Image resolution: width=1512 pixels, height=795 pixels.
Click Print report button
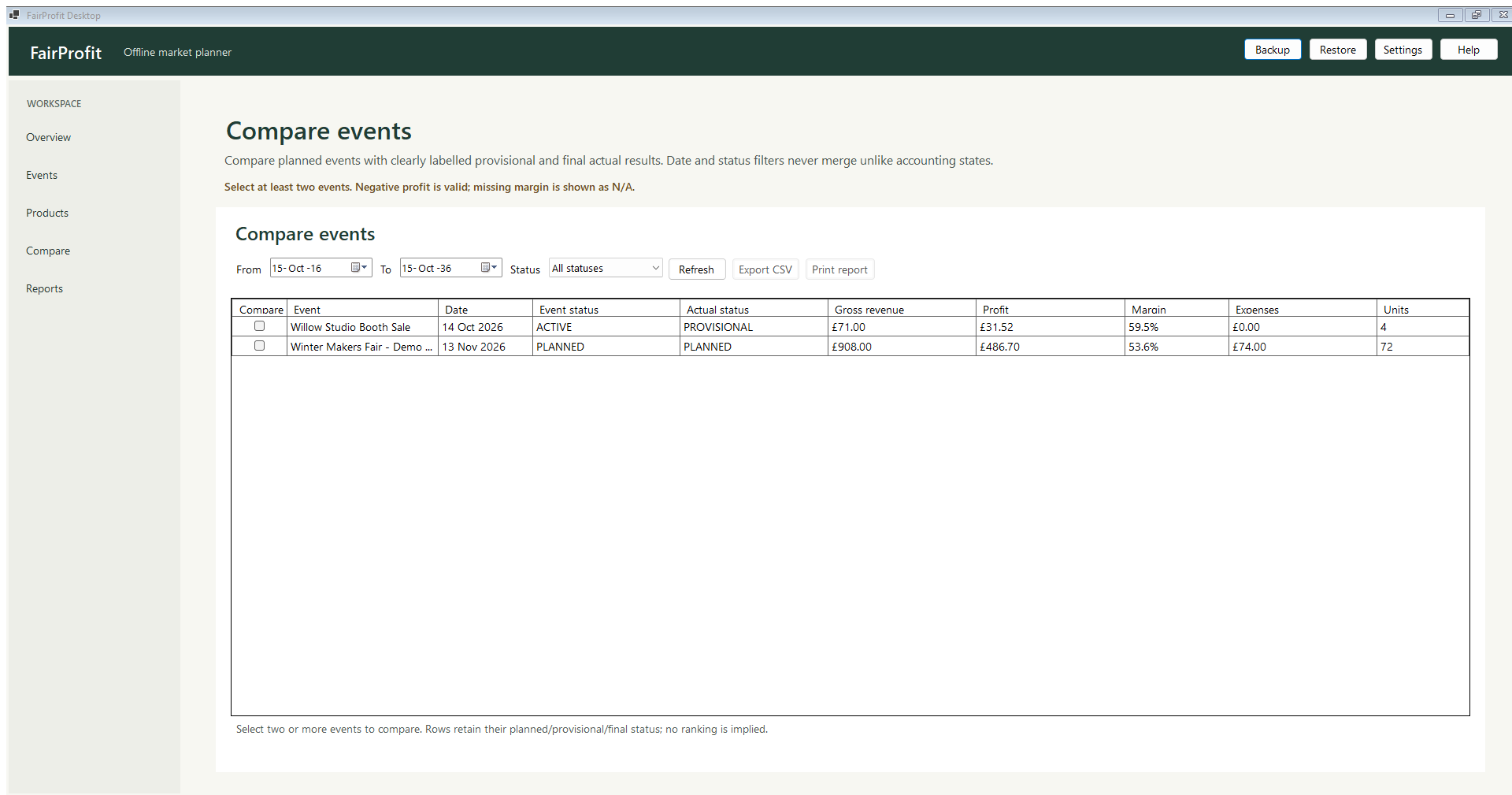pos(839,269)
